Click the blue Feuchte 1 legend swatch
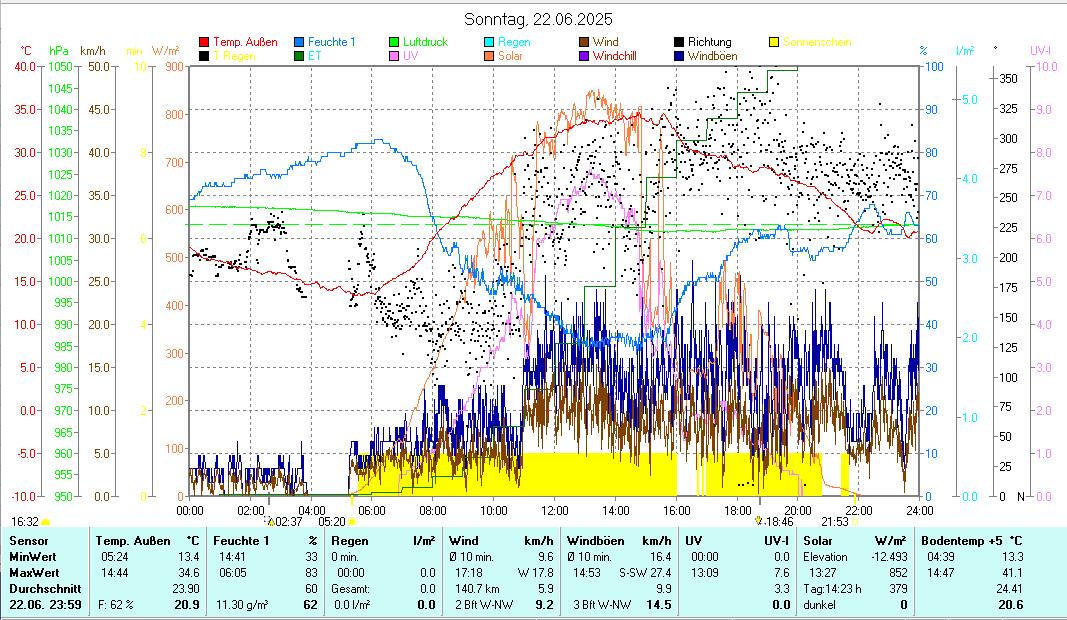1067x620 pixels. (x=299, y=42)
